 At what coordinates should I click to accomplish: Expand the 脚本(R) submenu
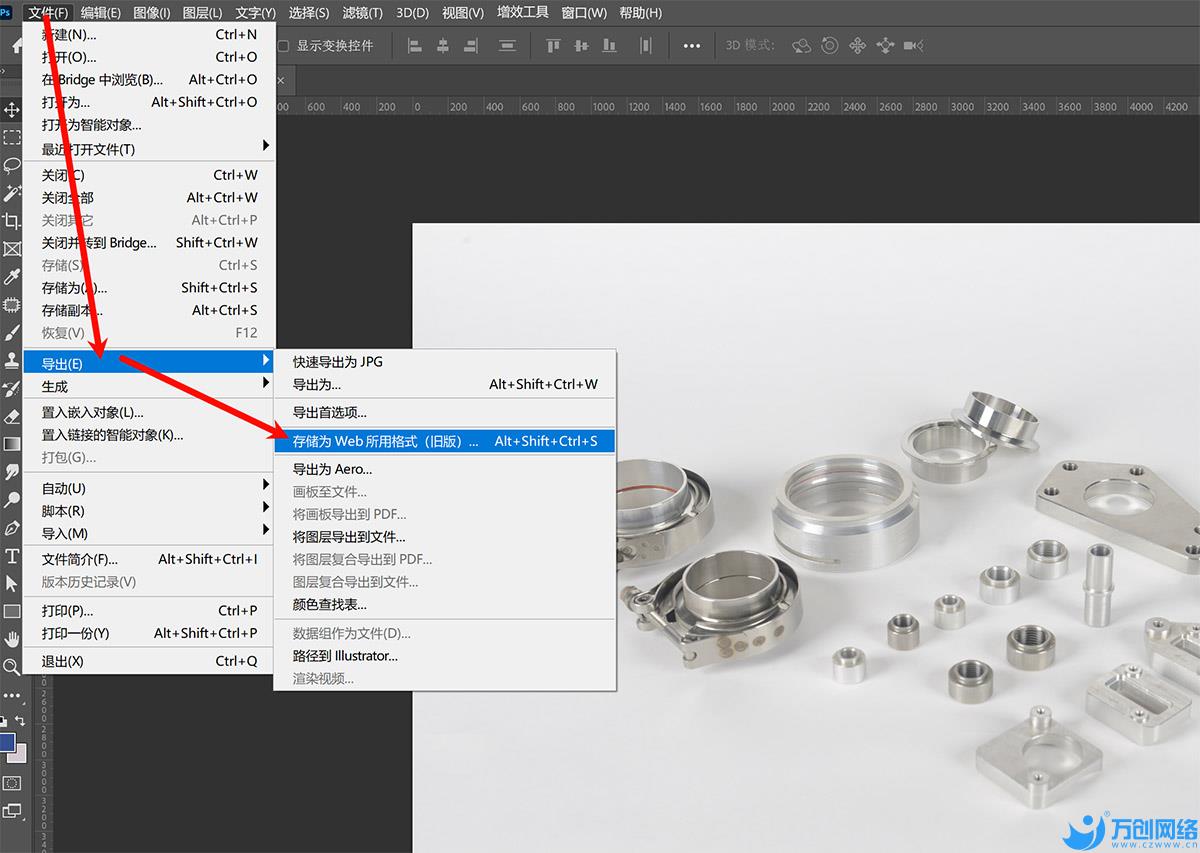pos(150,511)
